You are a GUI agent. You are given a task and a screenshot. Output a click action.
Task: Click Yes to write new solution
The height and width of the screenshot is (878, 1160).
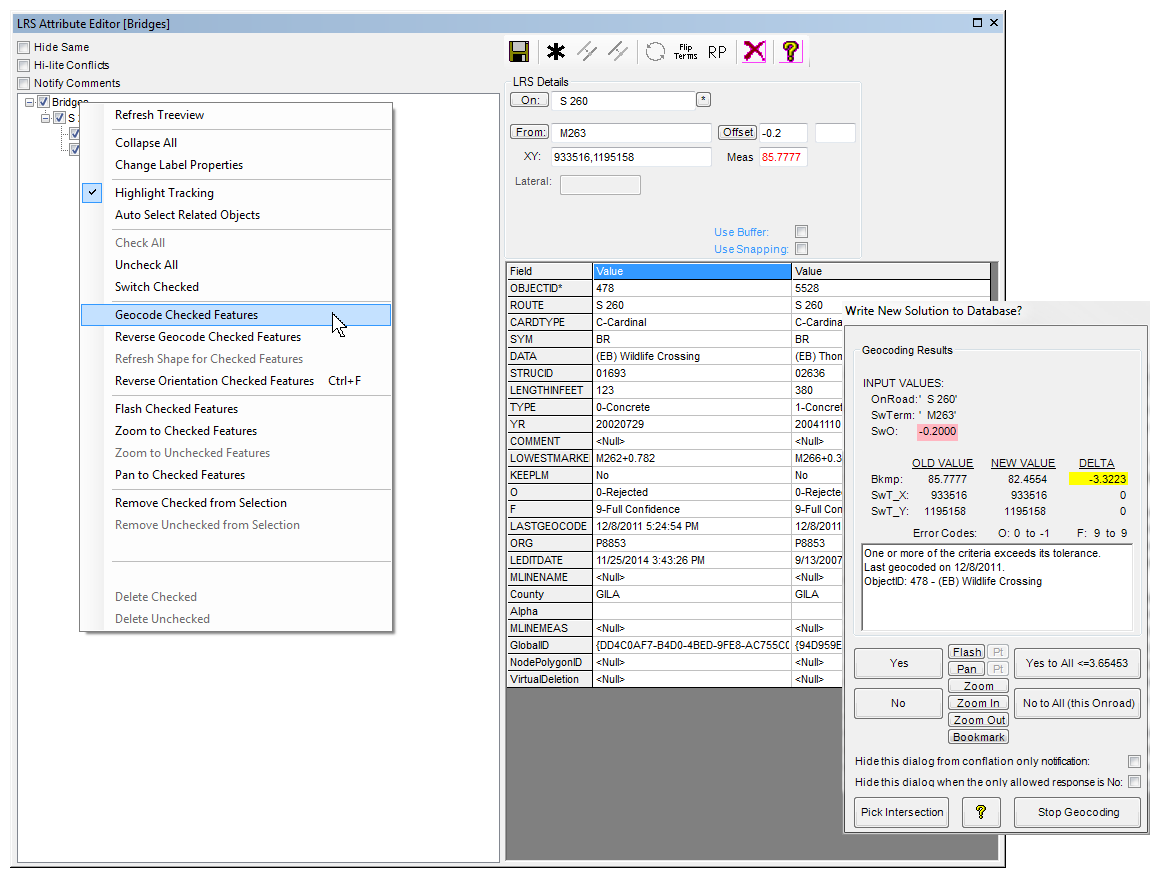coord(898,663)
